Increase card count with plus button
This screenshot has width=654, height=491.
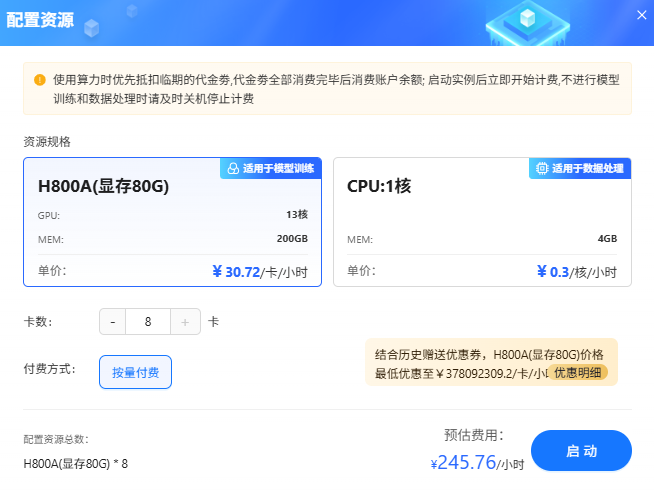pos(185,322)
